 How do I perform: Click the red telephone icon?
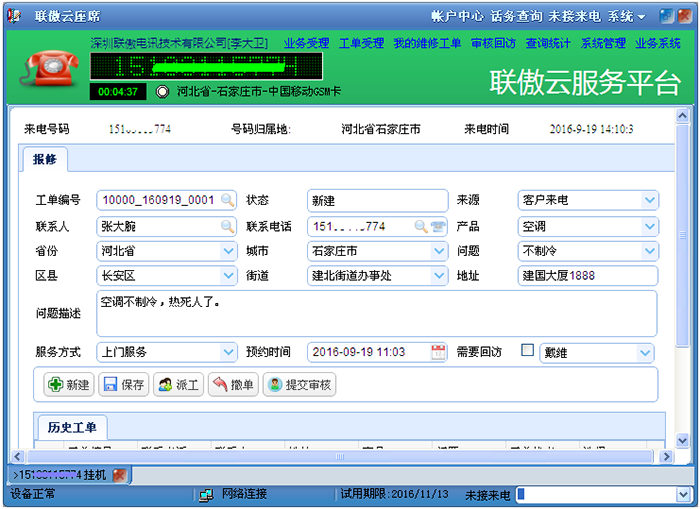pyautogui.click(x=47, y=69)
